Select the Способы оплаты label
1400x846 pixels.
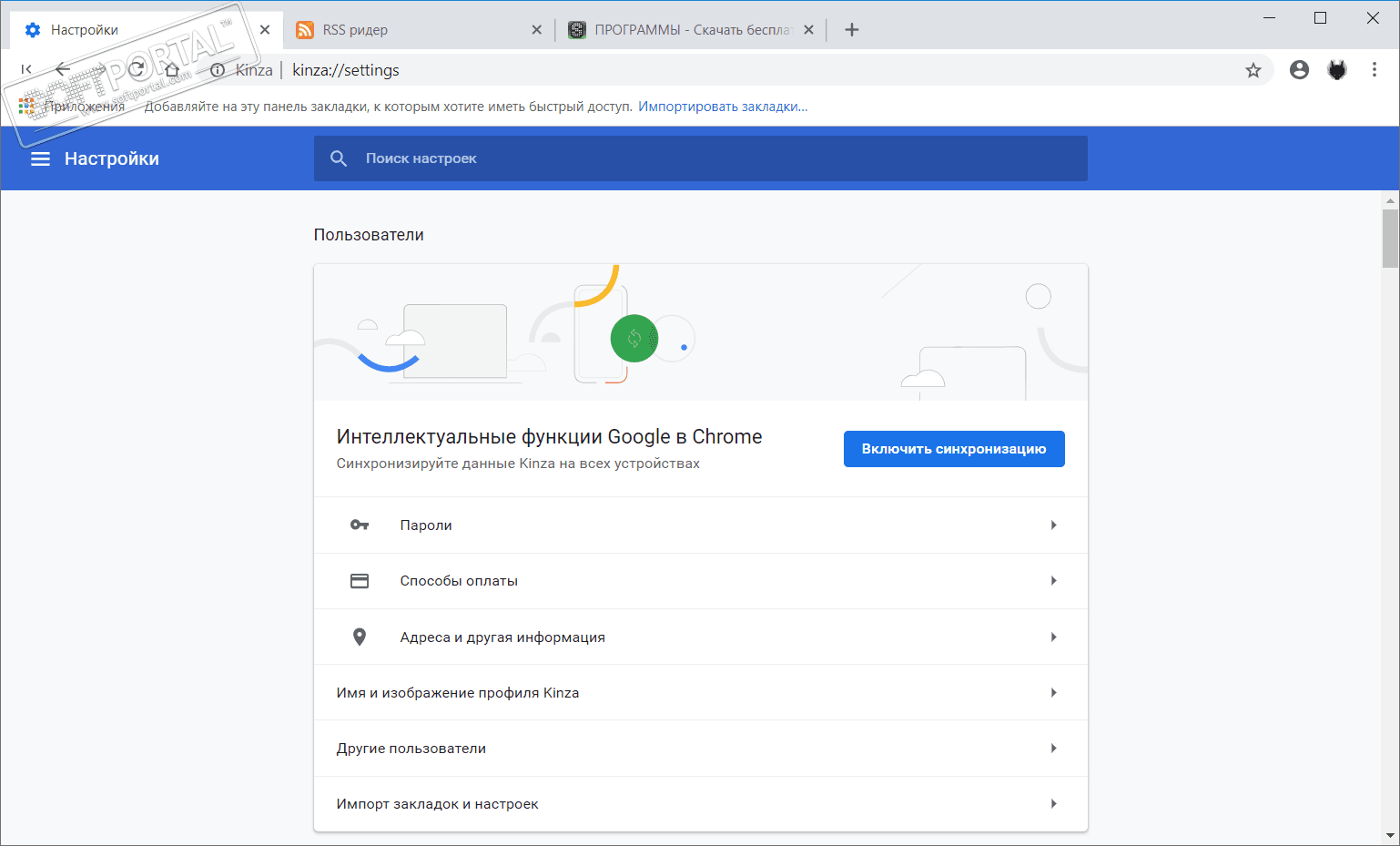coord(459,581)
